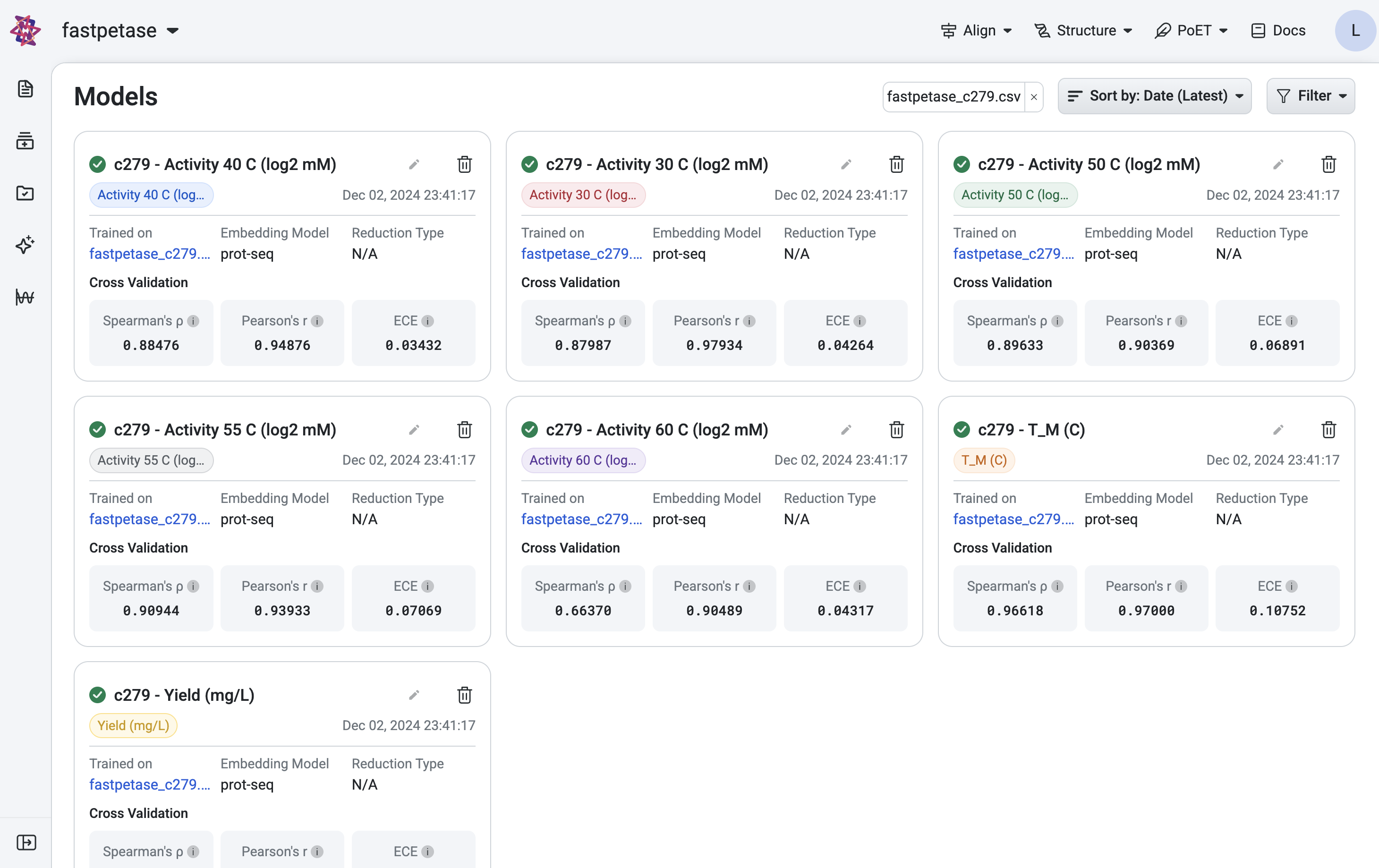The width and height of the screenshot is (1379, 868).
Task: Show Spearman's ρ info for Activity 60 C
Action: [x=625, y=586]
